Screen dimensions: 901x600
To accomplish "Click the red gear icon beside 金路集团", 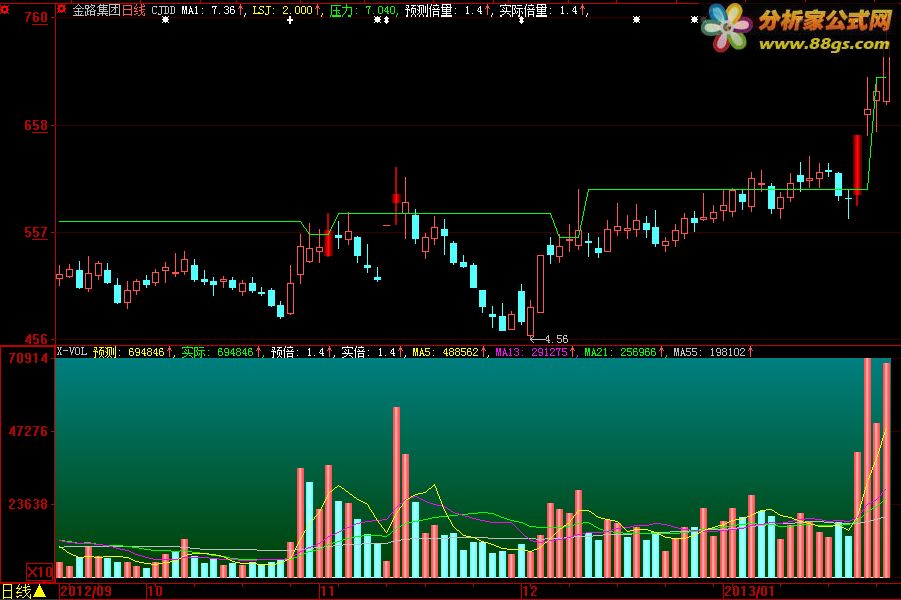I will pyautogui.click(x=61, y=9).
